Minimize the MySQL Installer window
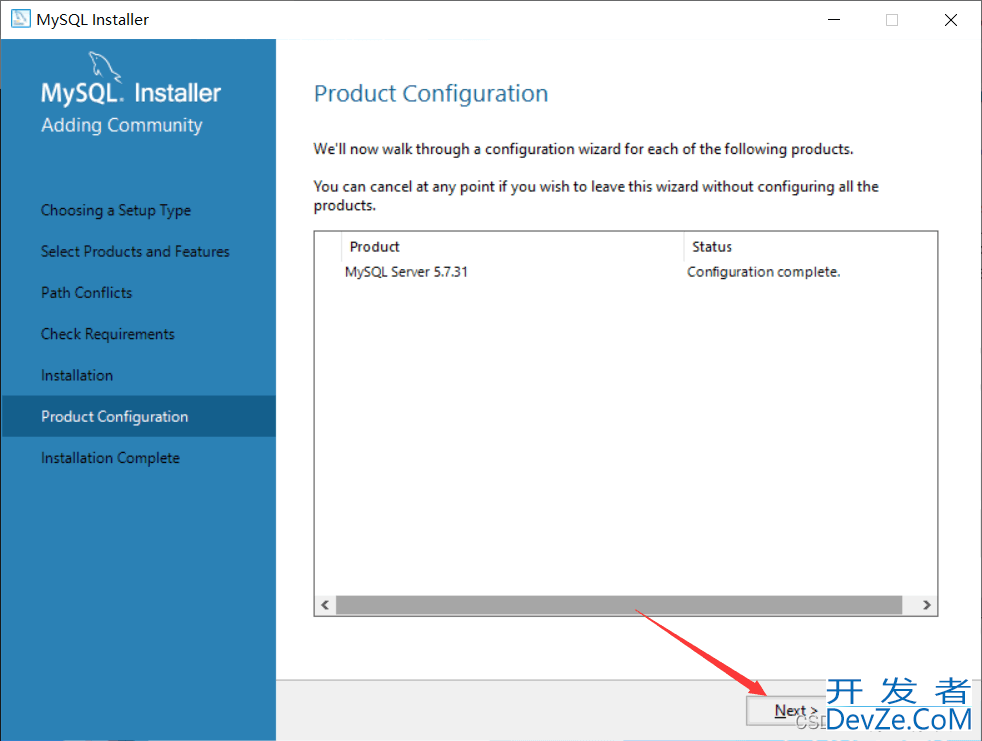Screen dimensions: 982x741 coord(834,19)
